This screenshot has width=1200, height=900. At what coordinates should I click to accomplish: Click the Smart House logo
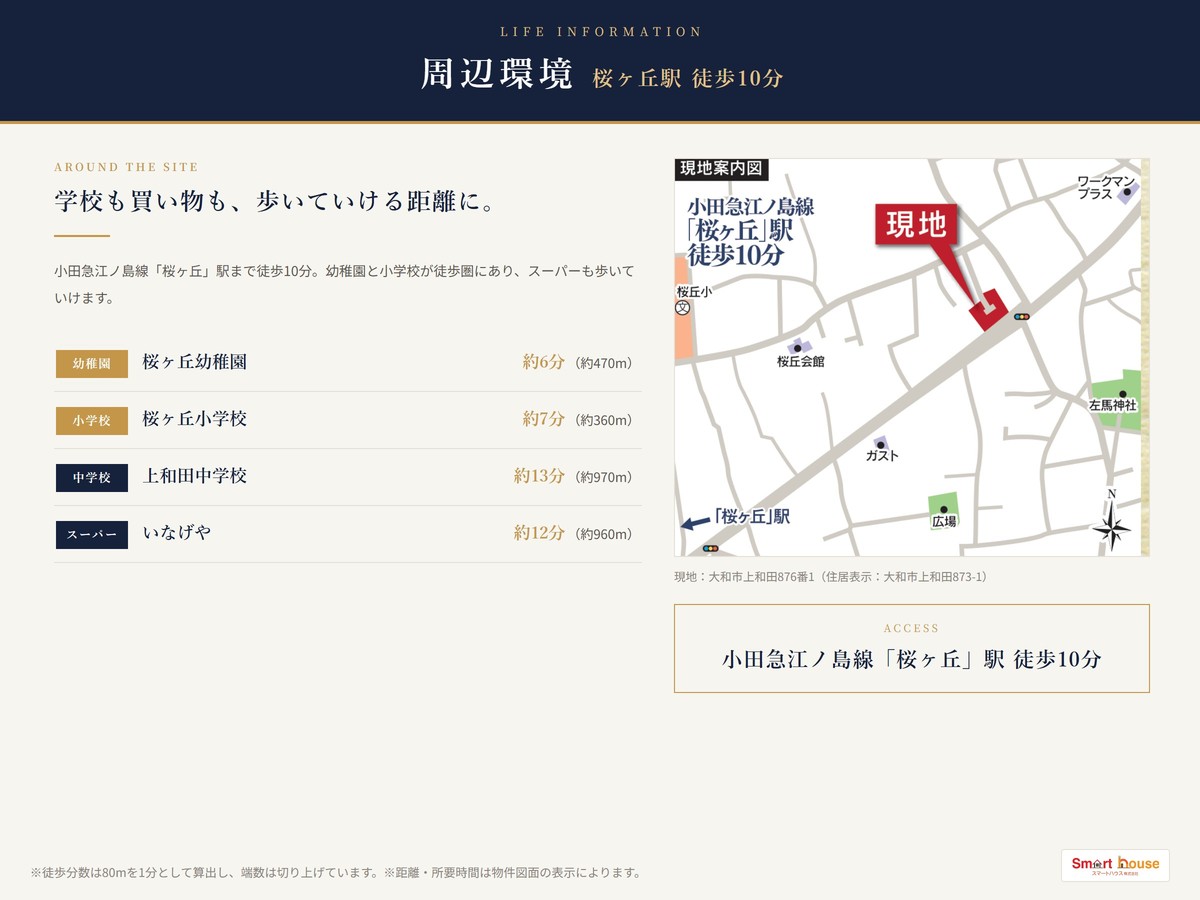(x=1115, y=865)
